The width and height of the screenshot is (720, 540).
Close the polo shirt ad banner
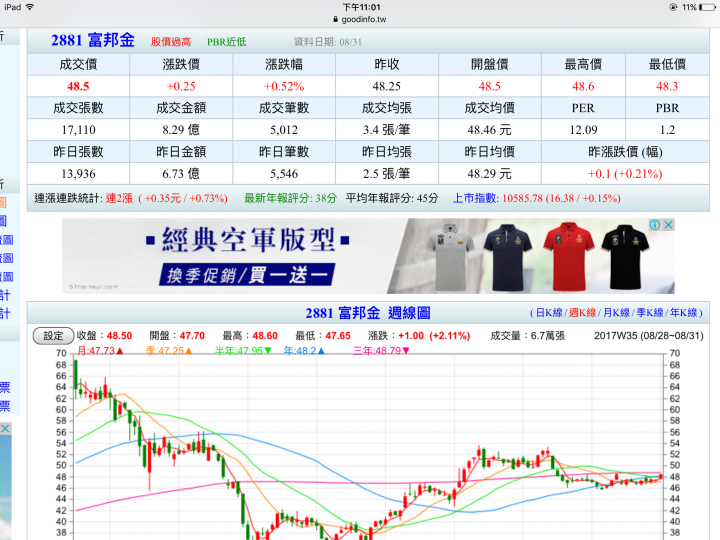[668, 225]
